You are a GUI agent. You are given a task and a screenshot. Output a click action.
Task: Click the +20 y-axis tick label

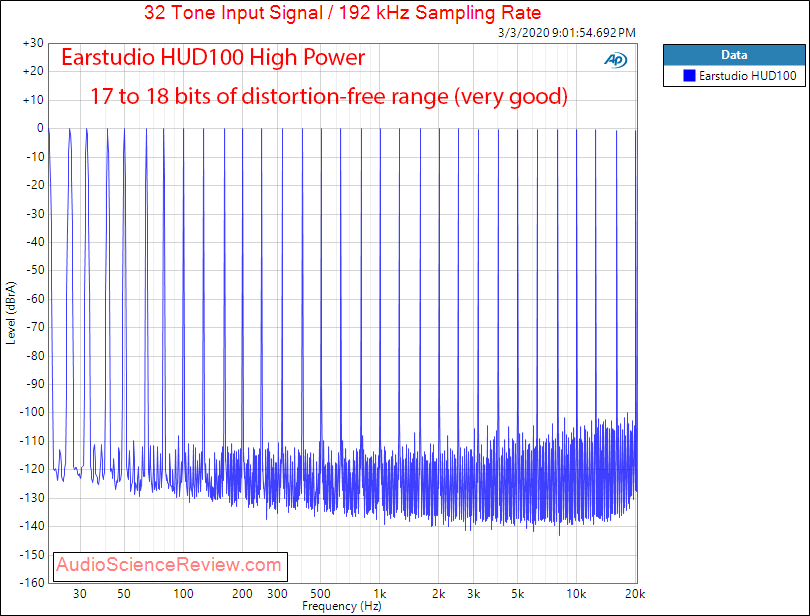pyautogui.click(x=33, y=71)
